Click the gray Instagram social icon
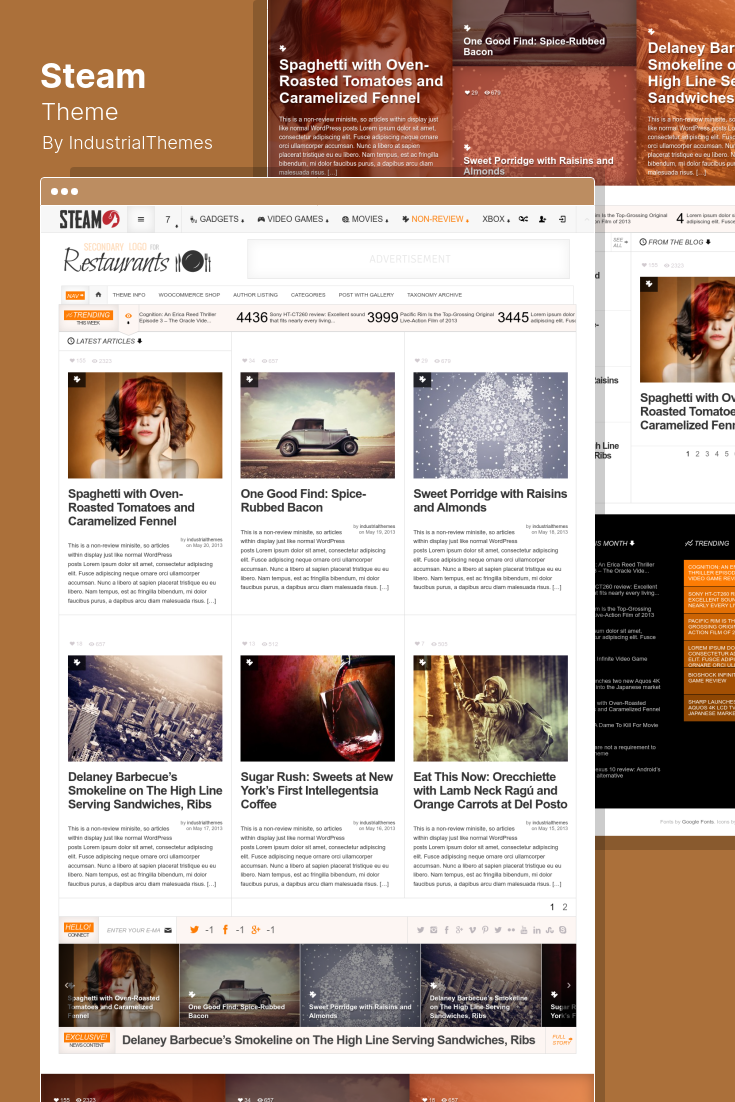Image resolution: width=735 pixels, height=1102 pixels. [x=434, y=930]
